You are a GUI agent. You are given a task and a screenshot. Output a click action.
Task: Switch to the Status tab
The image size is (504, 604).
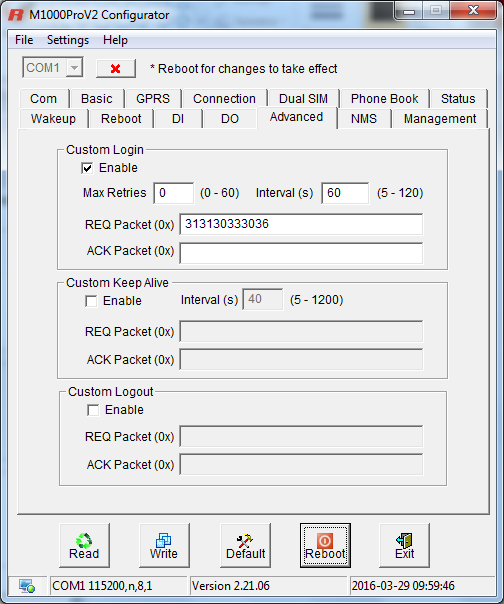(458, 99)
